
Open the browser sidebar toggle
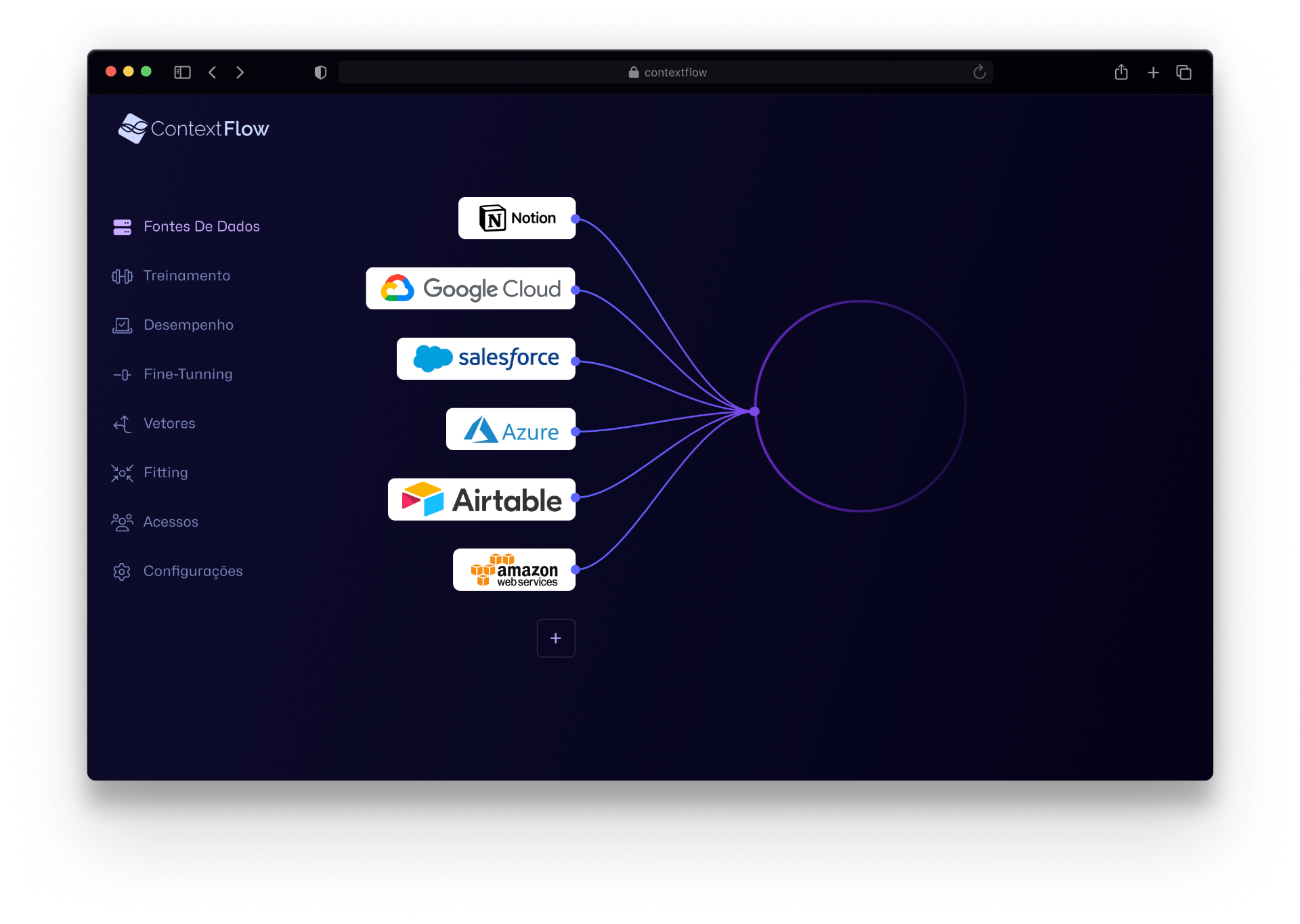[x=182, y=72]
